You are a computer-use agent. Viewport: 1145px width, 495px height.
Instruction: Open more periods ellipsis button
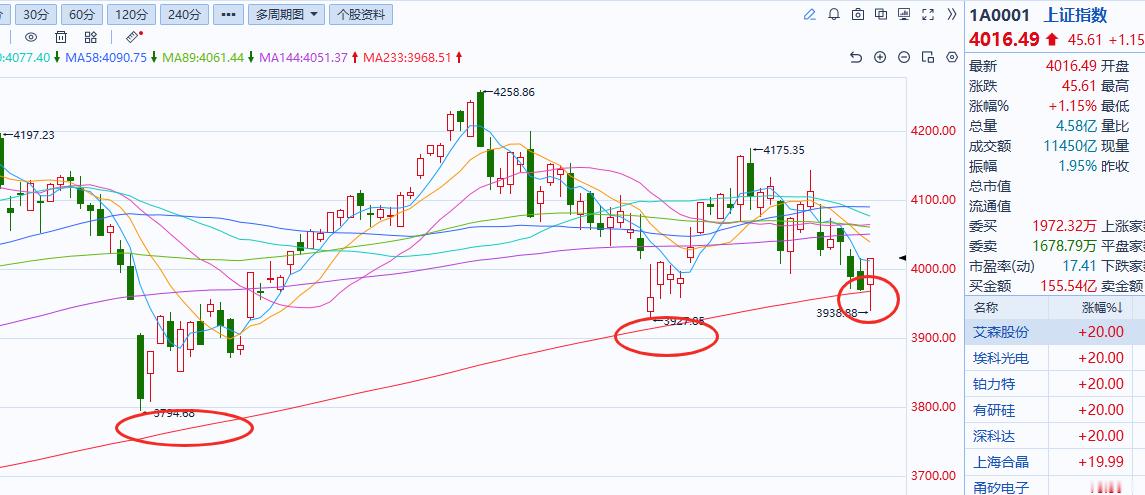click(x=229, y=14)
